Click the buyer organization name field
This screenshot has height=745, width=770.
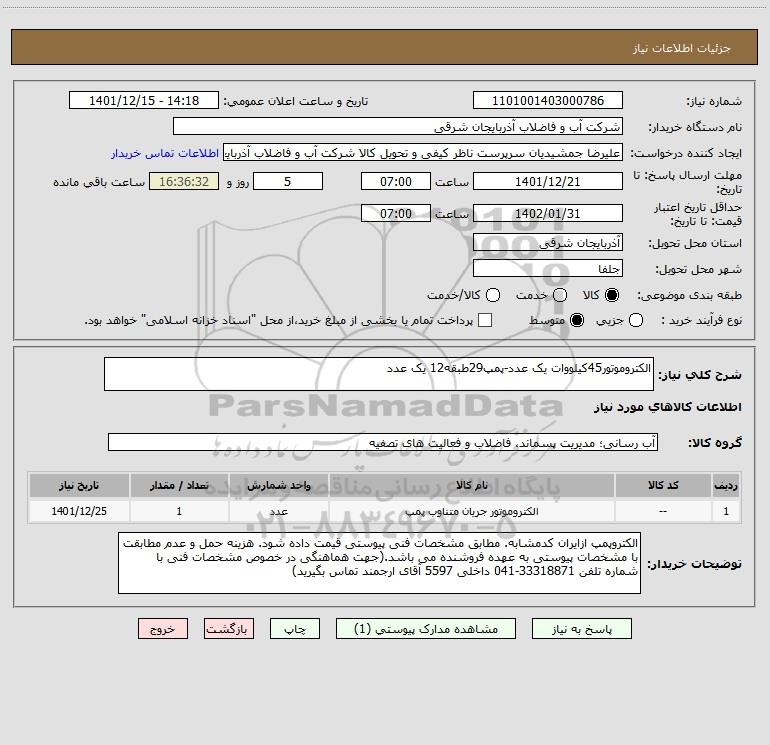click(x=398, y=126)
